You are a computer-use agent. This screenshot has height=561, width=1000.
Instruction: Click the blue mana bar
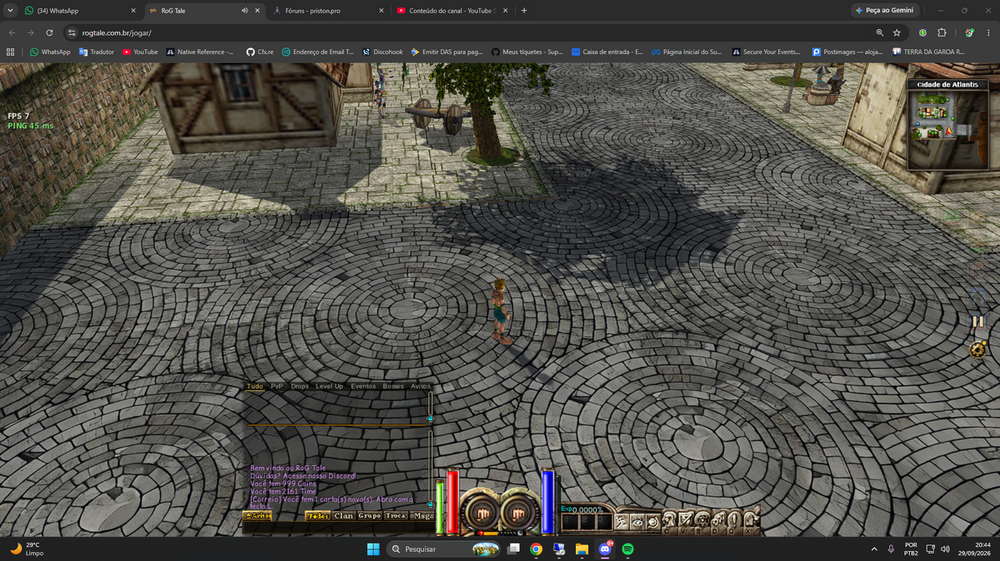click(x=547, y=501)
